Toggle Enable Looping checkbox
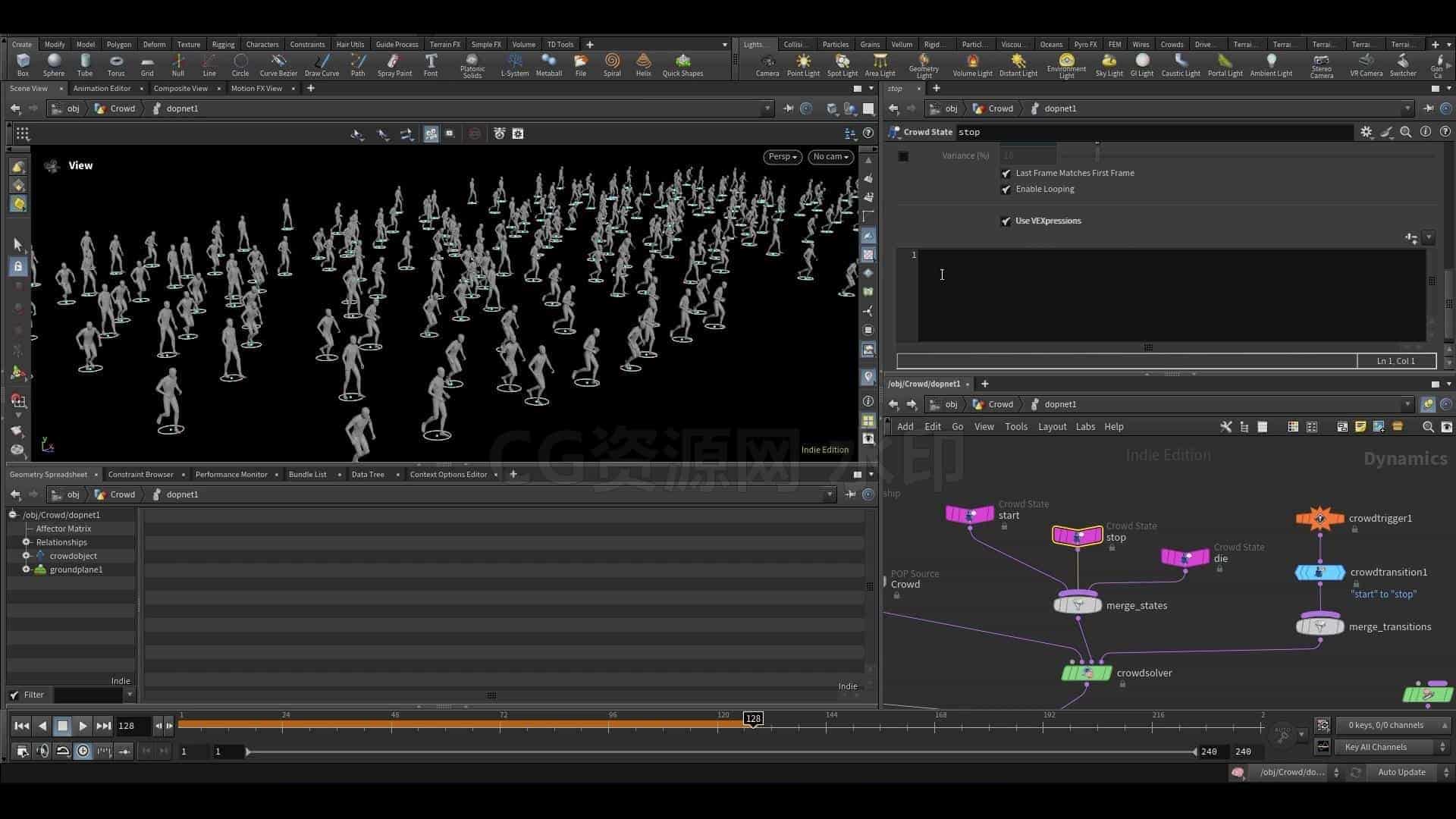Viewport: 1456px width, 819px height. pos(1006,190)
